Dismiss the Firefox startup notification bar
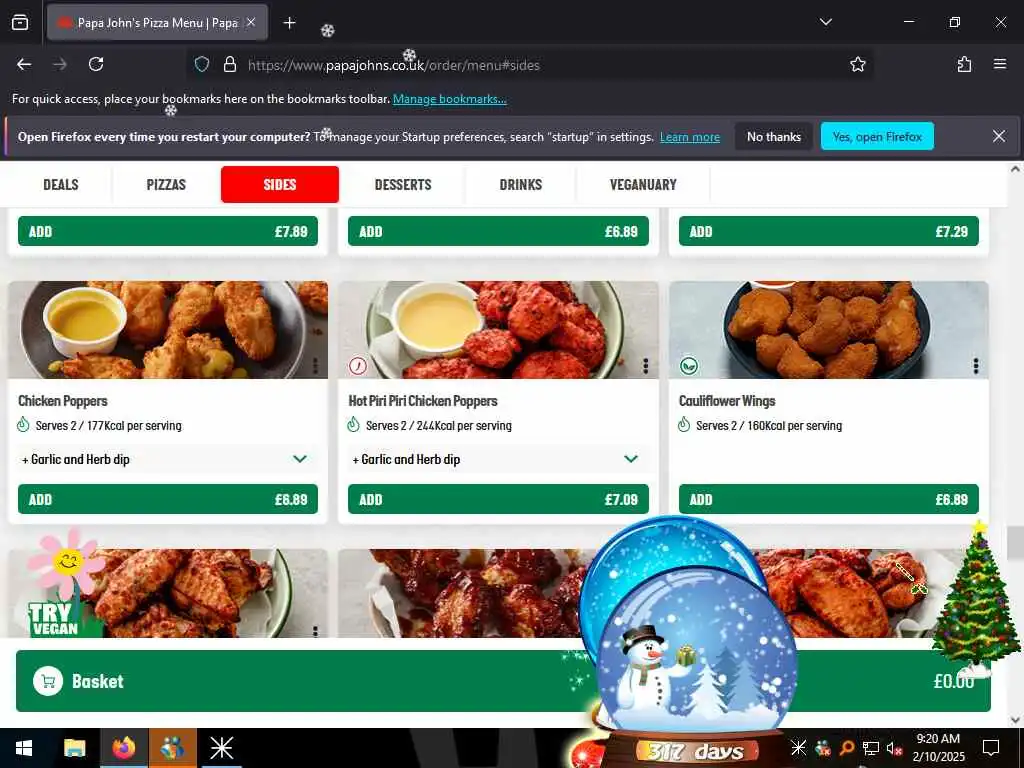 pos(999,136)
